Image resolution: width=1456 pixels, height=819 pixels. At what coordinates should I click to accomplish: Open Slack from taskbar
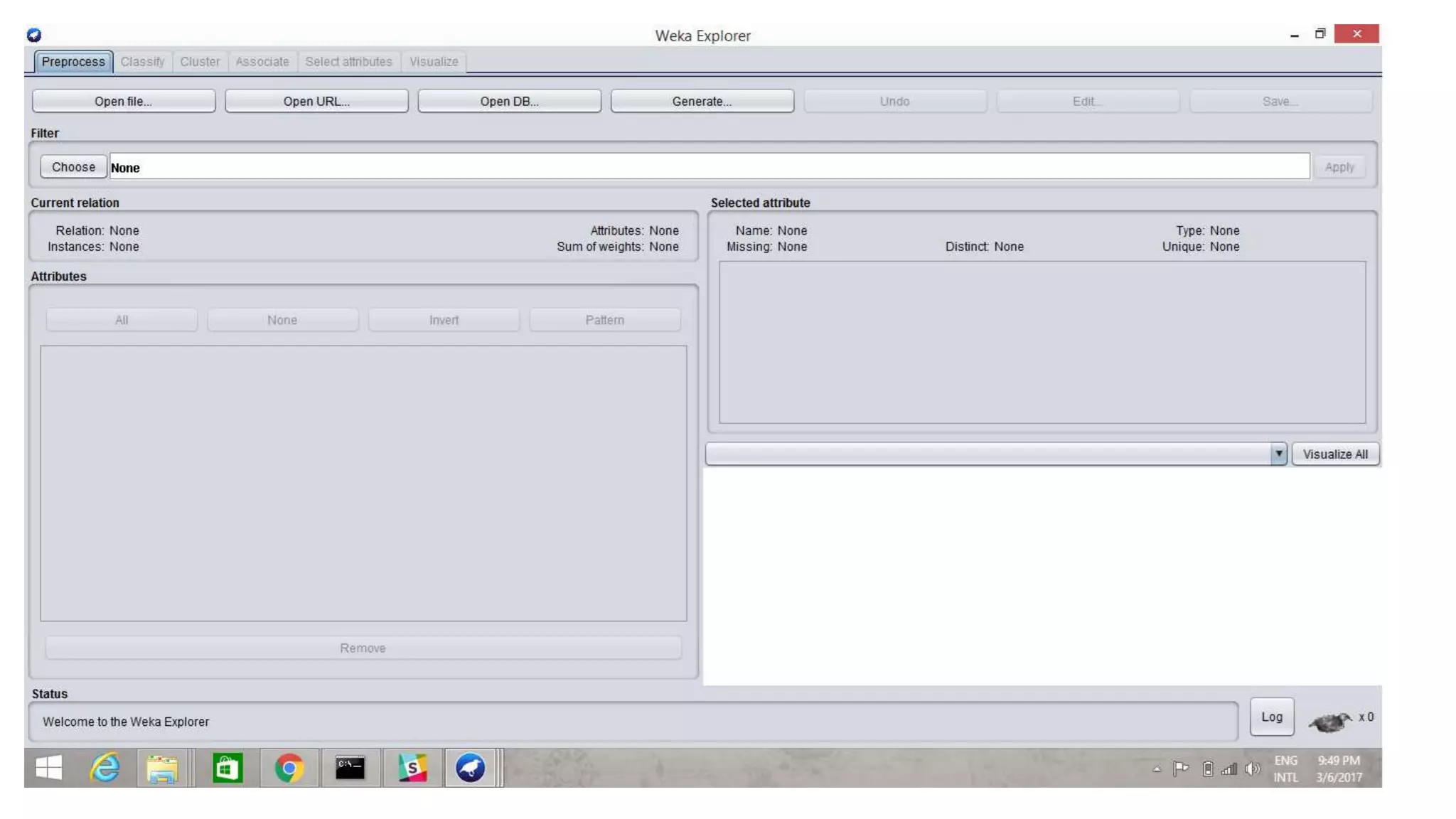pyautogui.click(x=412, y=768)
